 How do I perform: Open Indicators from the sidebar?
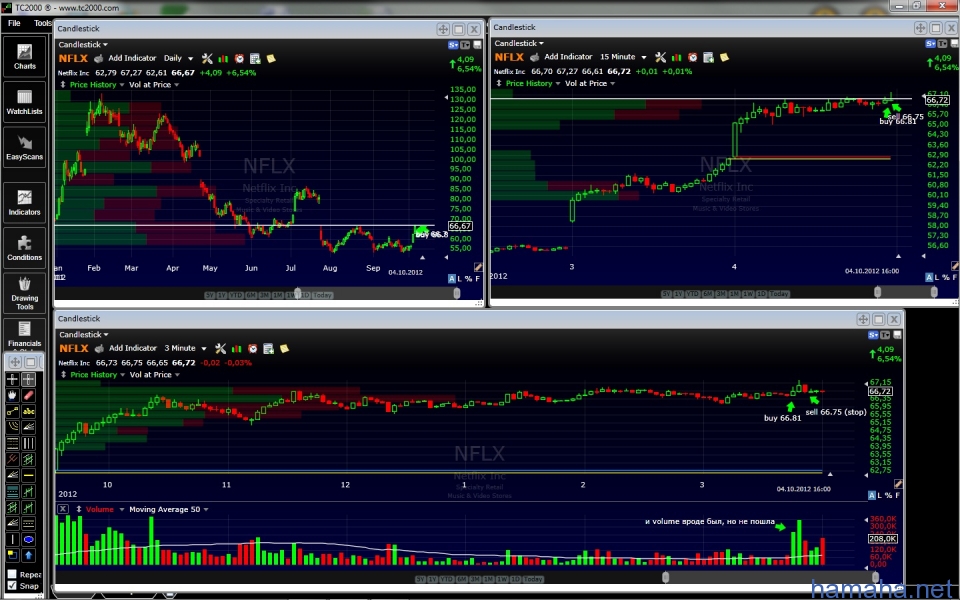point(24,203)
